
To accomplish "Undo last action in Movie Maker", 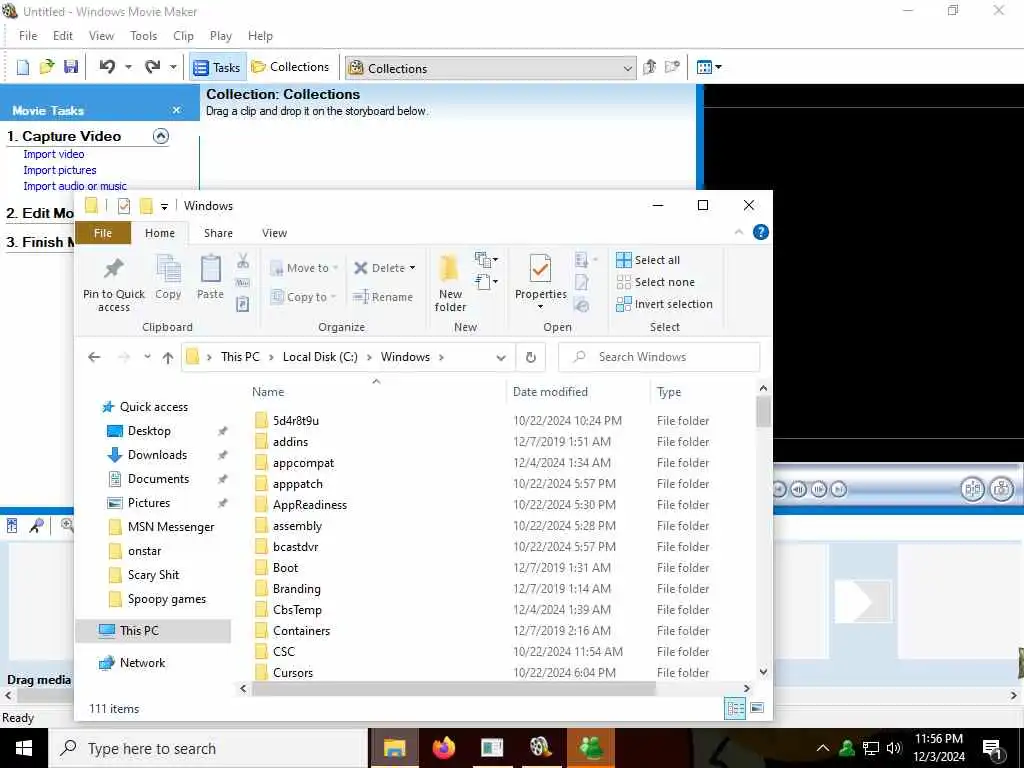I will click(107, 67).
